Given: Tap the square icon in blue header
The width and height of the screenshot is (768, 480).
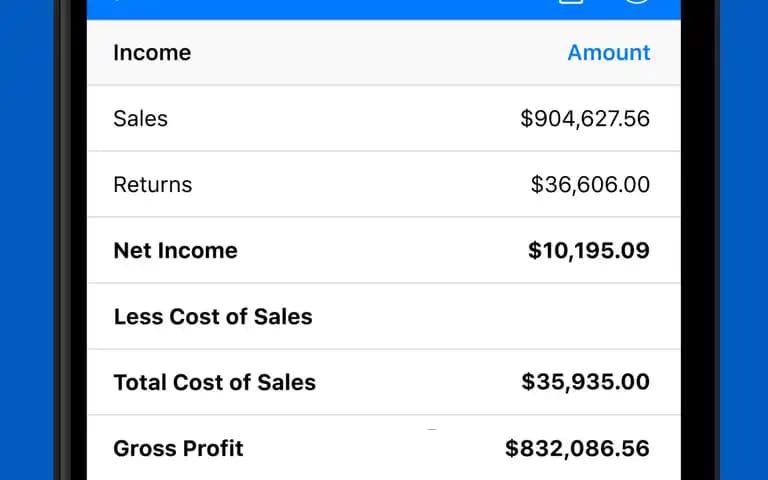Looking at the screenshot, I should coord(570,3).
